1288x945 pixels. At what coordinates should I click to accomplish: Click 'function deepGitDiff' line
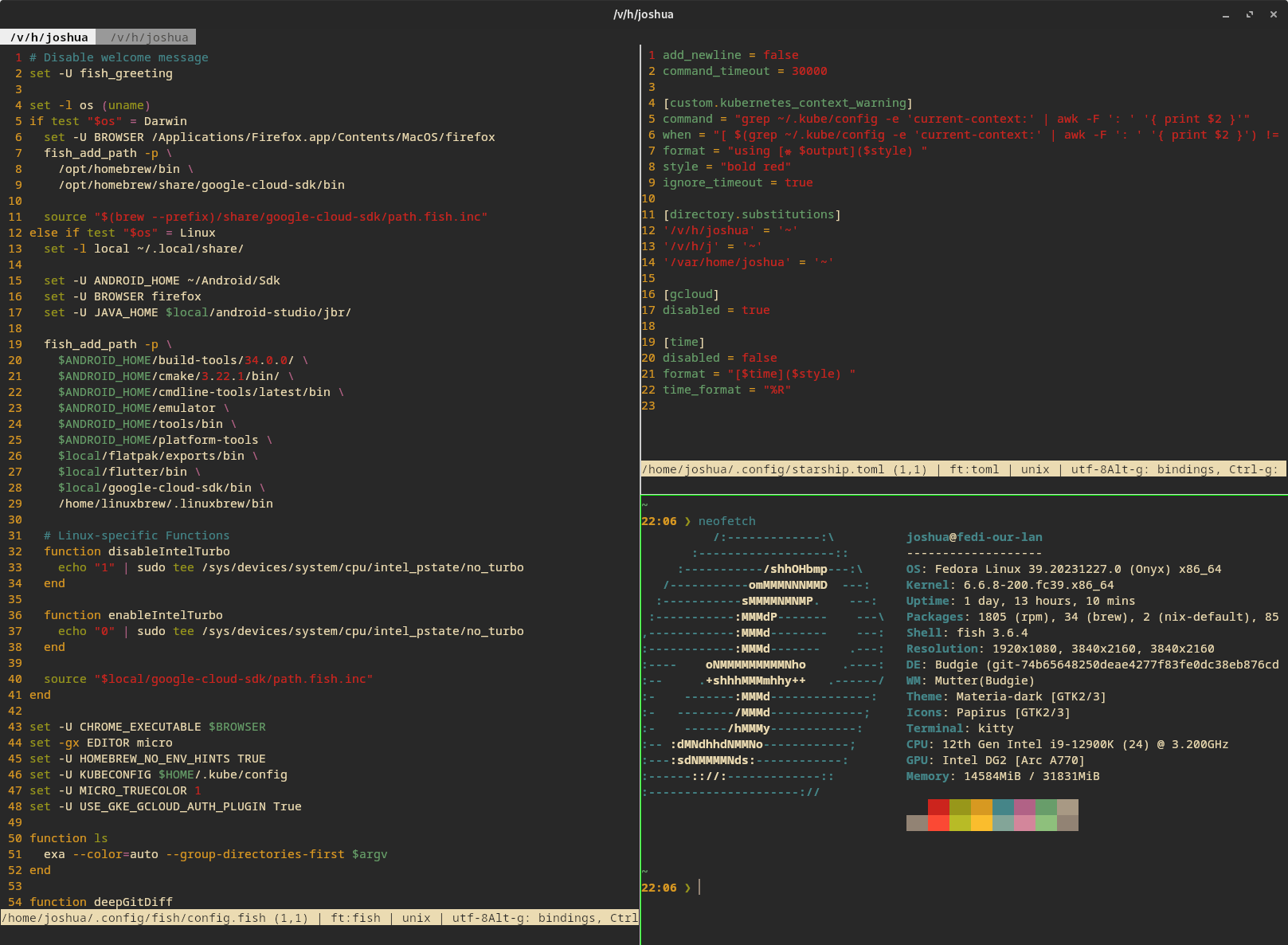[x=101, y=902]
